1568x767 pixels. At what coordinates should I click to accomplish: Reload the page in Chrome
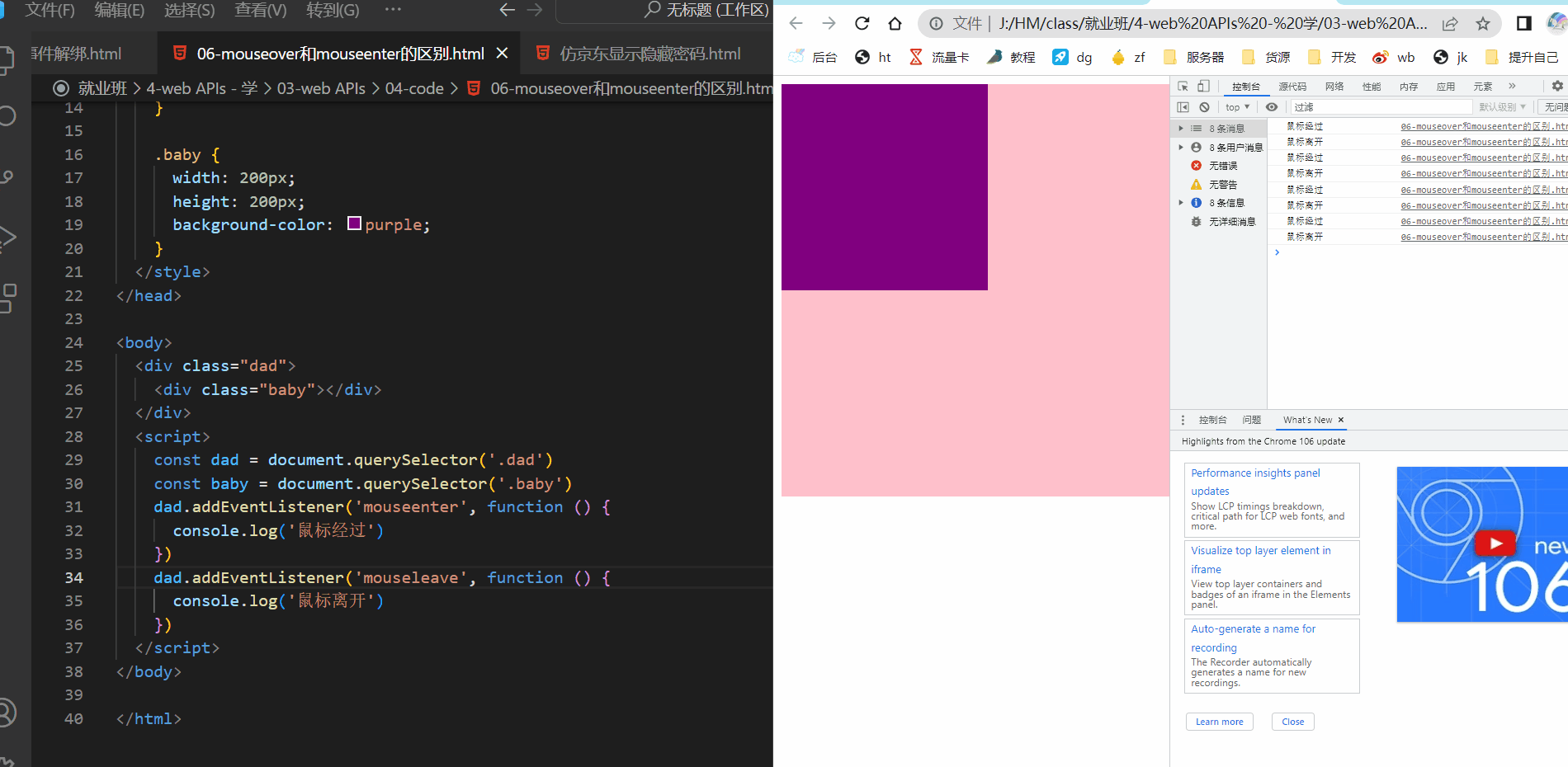point(862,23)
